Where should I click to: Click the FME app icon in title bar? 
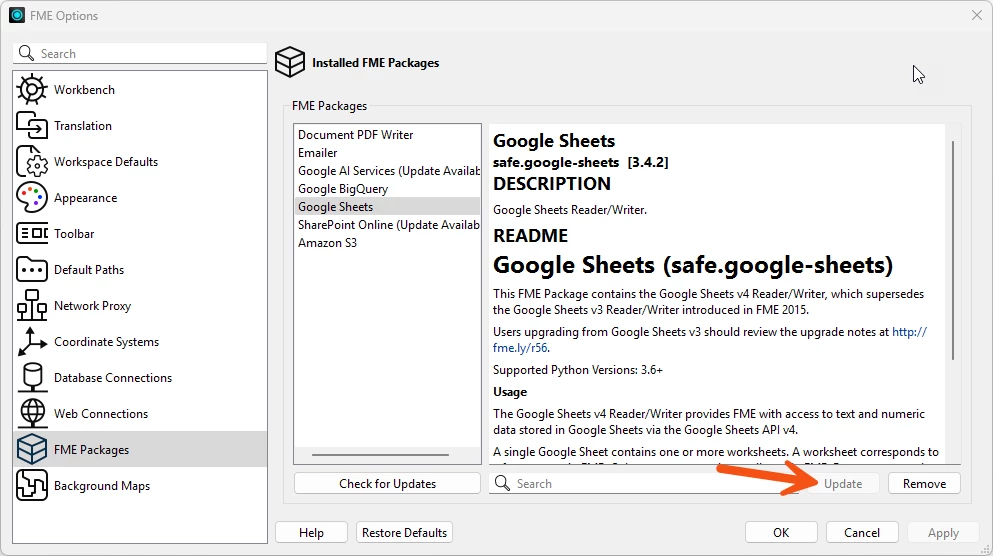tap(17, 15)
